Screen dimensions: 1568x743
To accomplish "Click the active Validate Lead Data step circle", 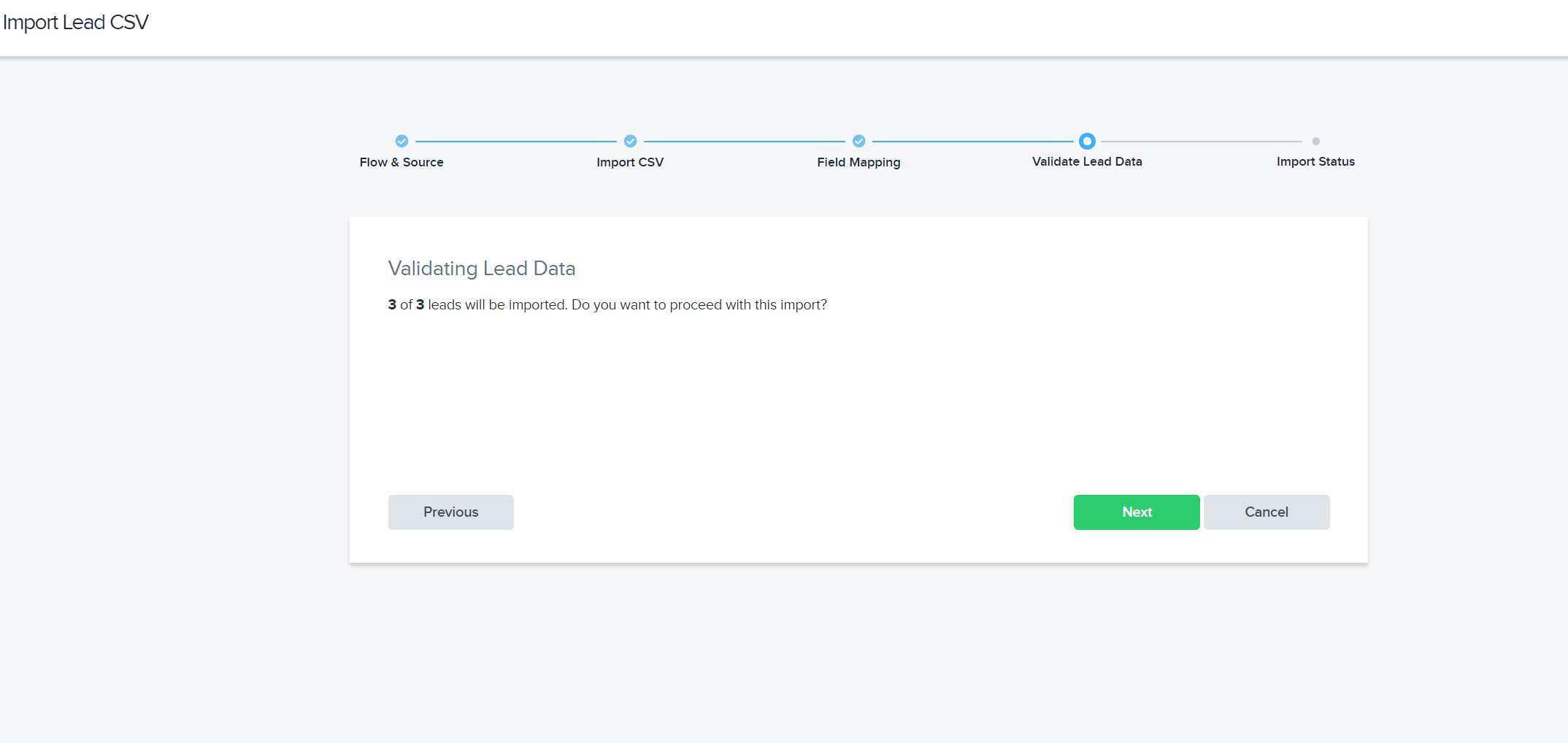I will pos(1087,141).
